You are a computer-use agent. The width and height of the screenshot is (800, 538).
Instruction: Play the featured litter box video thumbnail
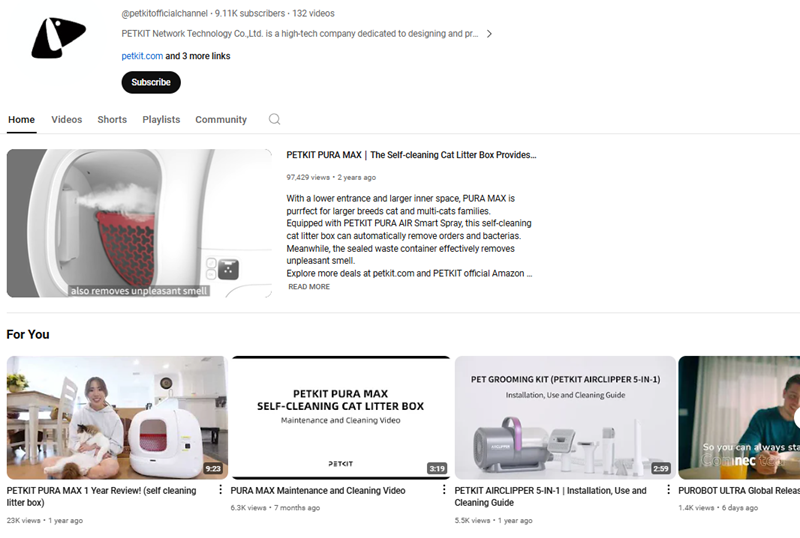(x=139, y=223)
